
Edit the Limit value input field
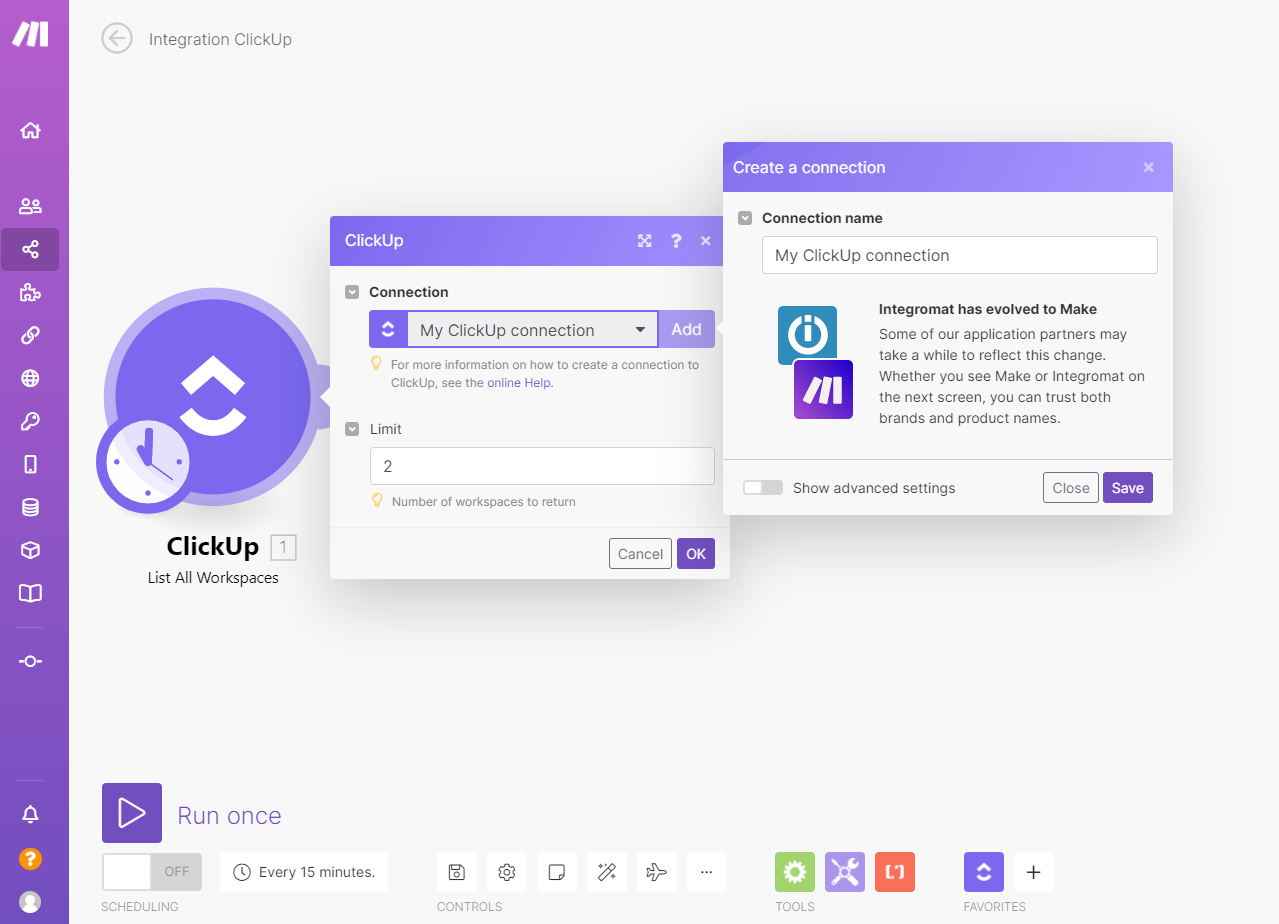point(541,466)
